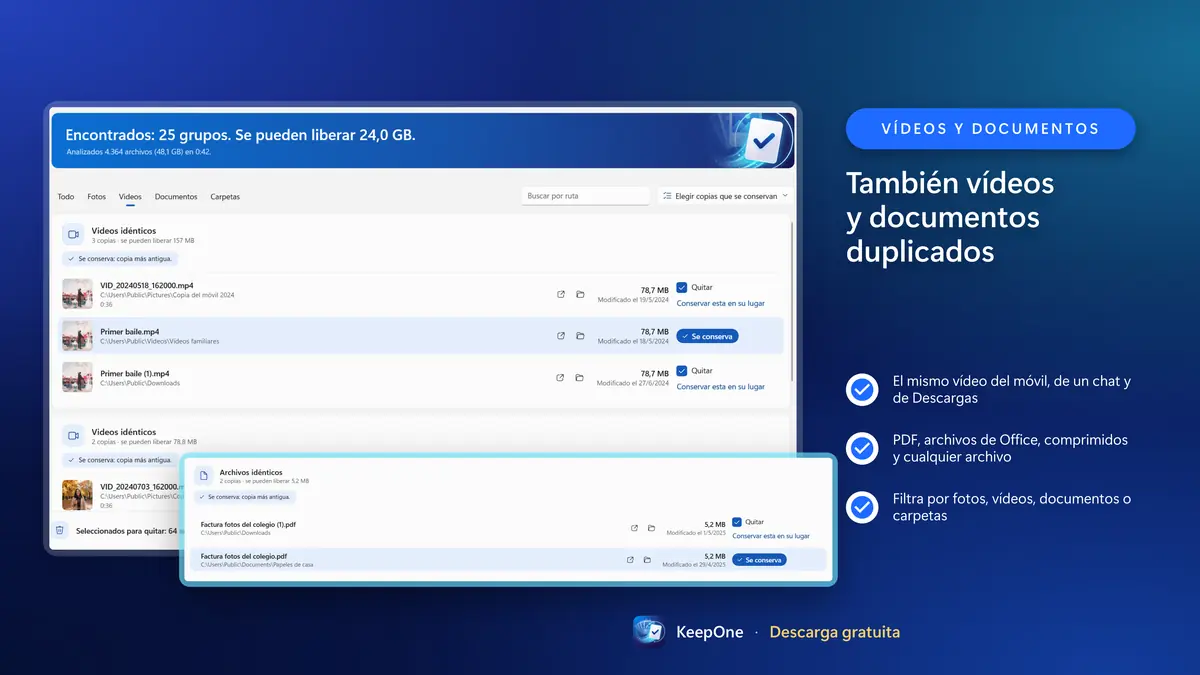Open Elegir copias que se conservan dropdown
This screenshot has width=1200, height=675.
(x=726, y=196)
